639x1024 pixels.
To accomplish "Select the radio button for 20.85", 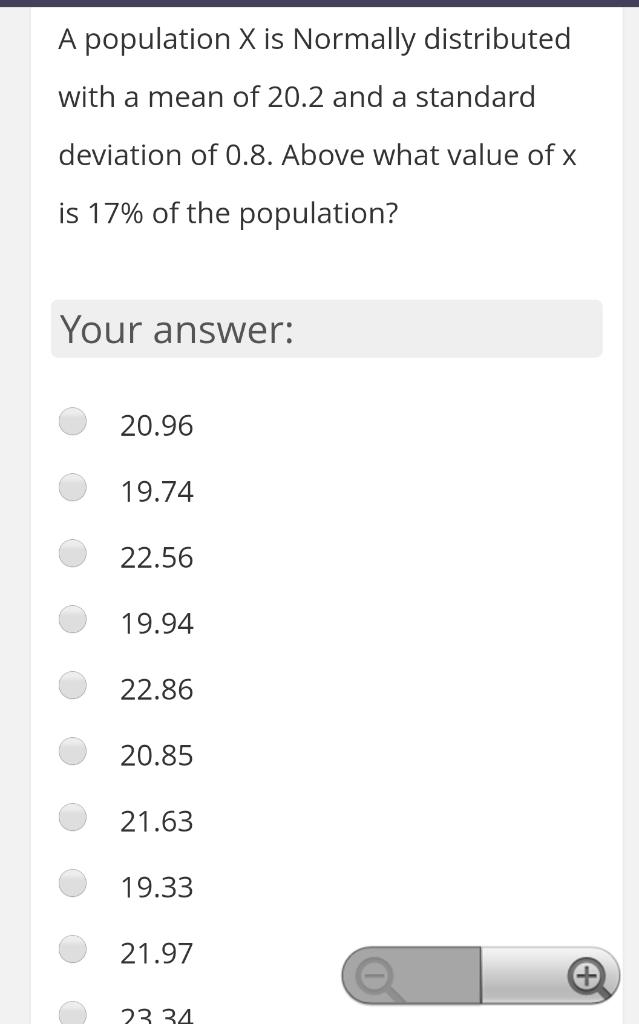I will click(x=72, y=750).
